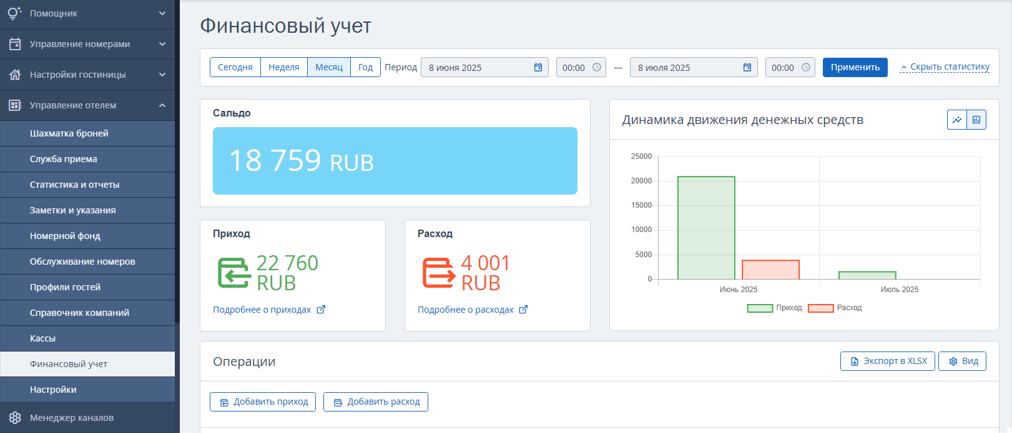This screenshot has height=433, width=1012.
Task: Open Обслуживание номеров
Action: [87, 261]
